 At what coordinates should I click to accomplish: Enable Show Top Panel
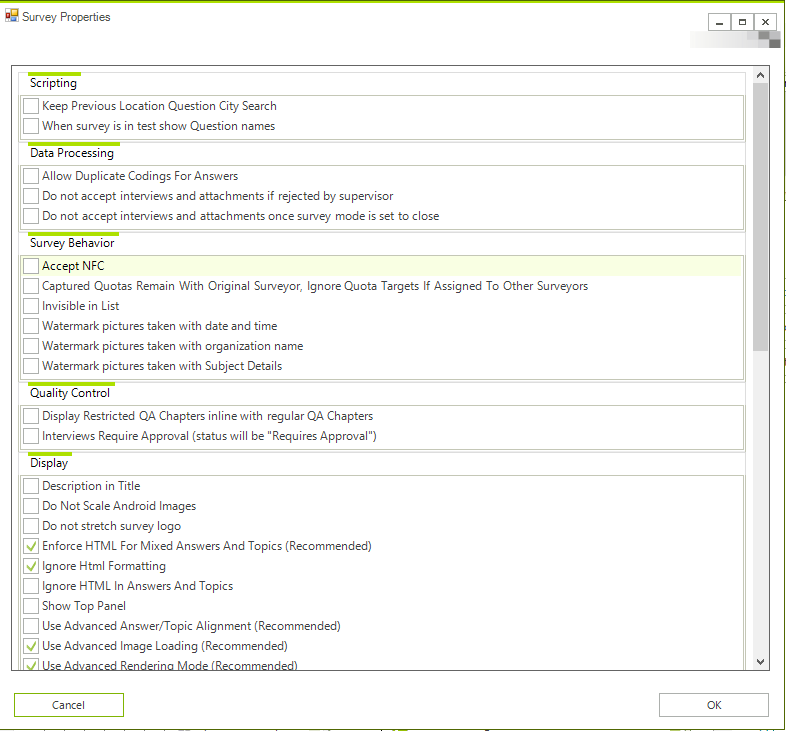tap(31, 606)
